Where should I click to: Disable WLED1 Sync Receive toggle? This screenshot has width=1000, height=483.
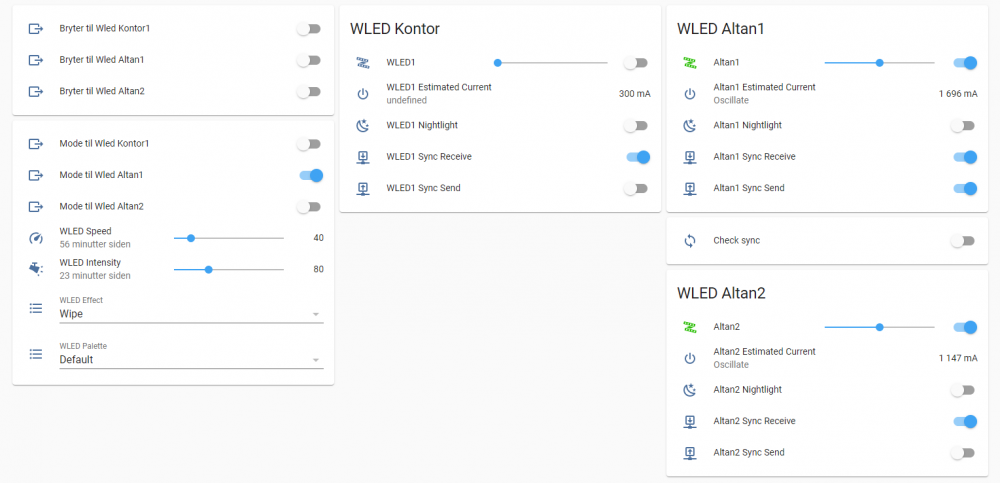click(x=636, y=157)
